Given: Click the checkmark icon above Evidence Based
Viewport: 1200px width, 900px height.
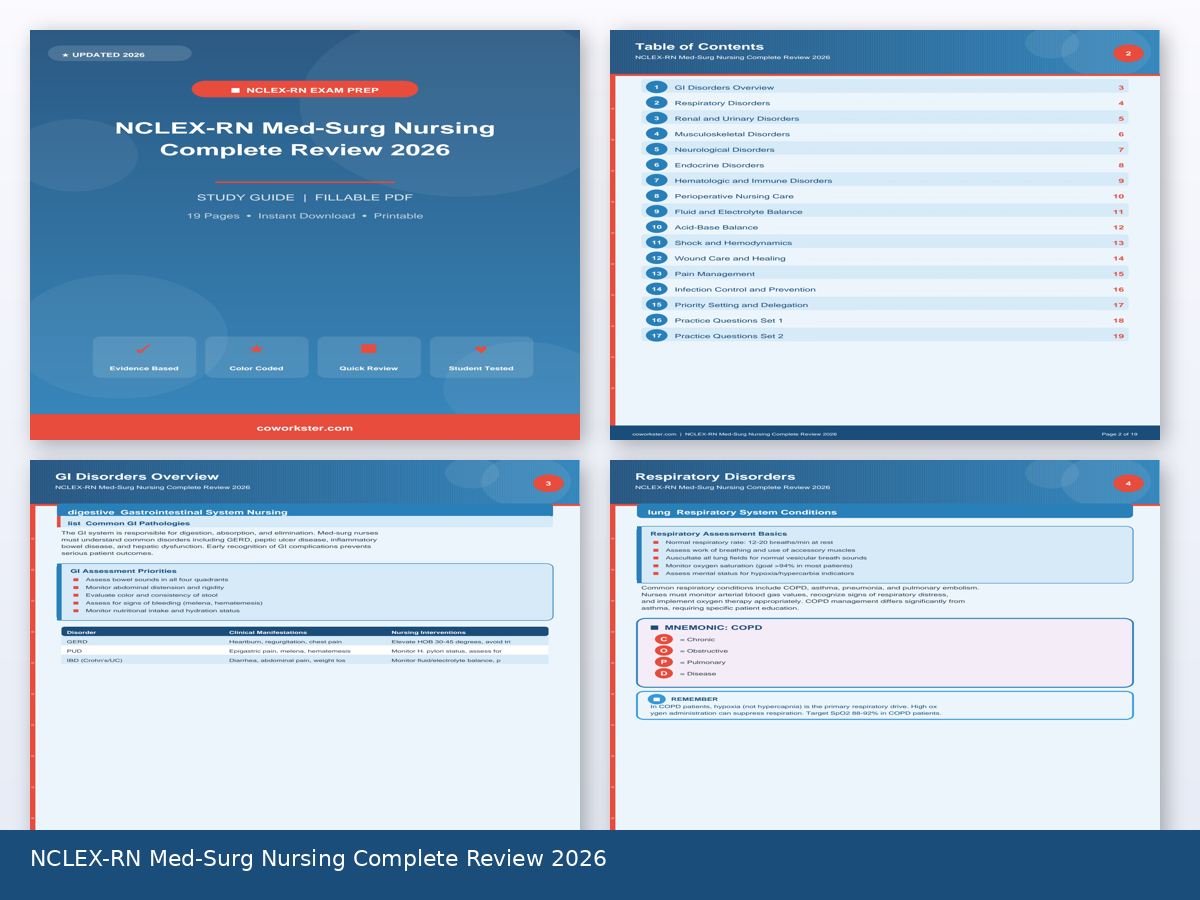Looking at the screenshot, I should [x=143, y=349].
